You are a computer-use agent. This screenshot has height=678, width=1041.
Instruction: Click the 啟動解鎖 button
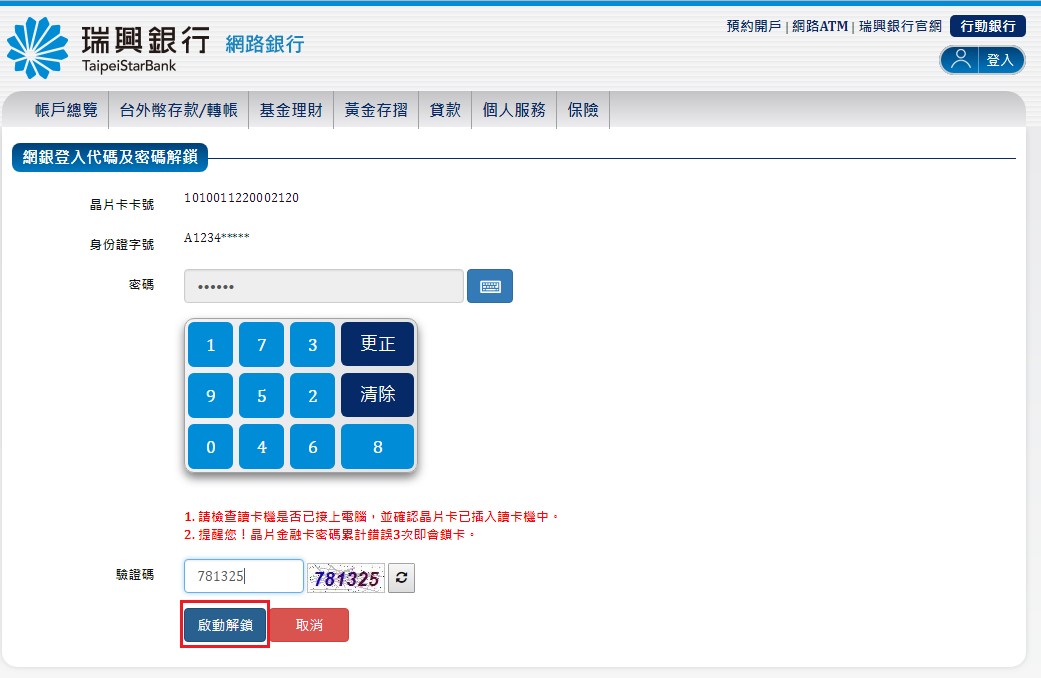tap(225, 625)
